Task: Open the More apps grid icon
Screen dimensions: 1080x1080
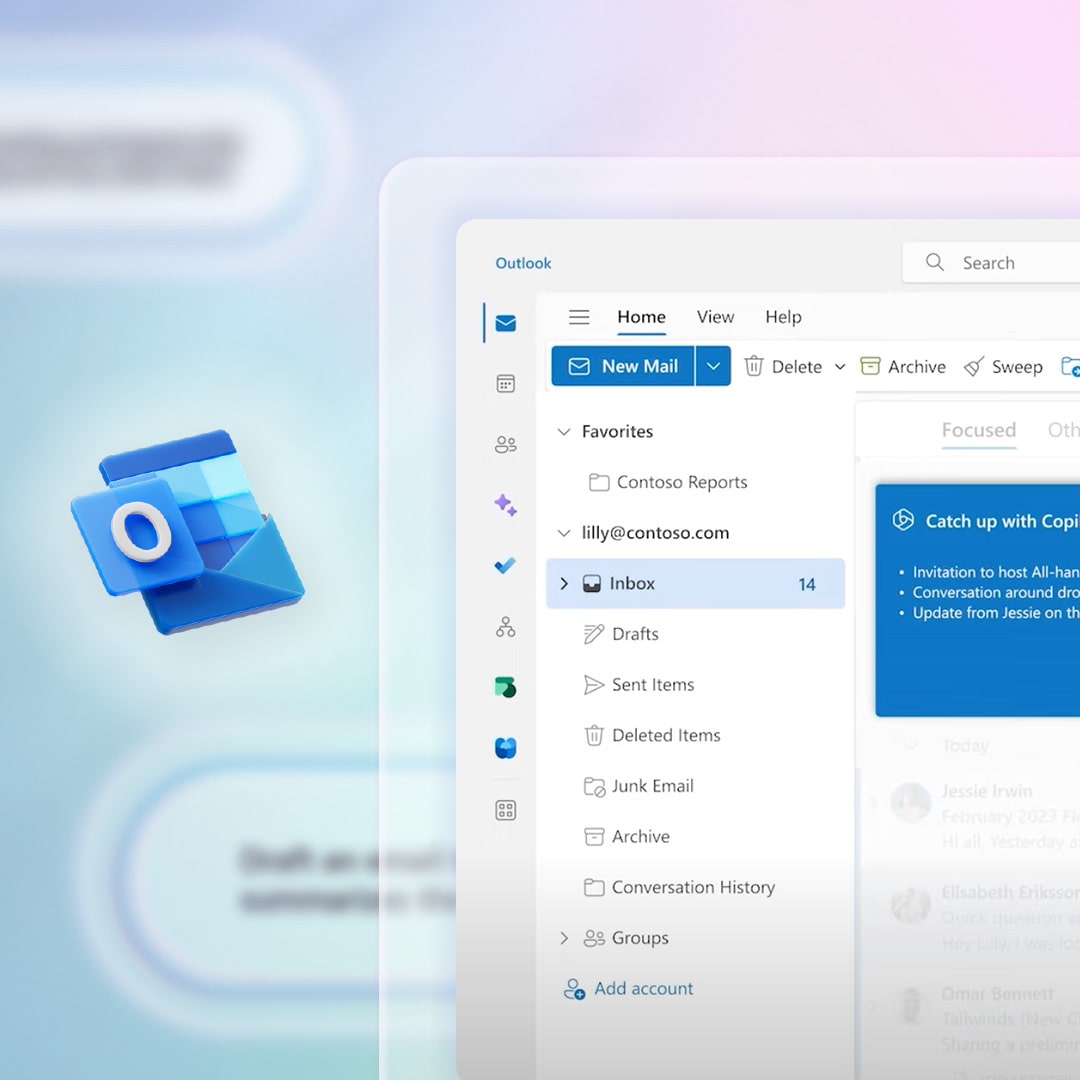Action: (x=506, y=810)
